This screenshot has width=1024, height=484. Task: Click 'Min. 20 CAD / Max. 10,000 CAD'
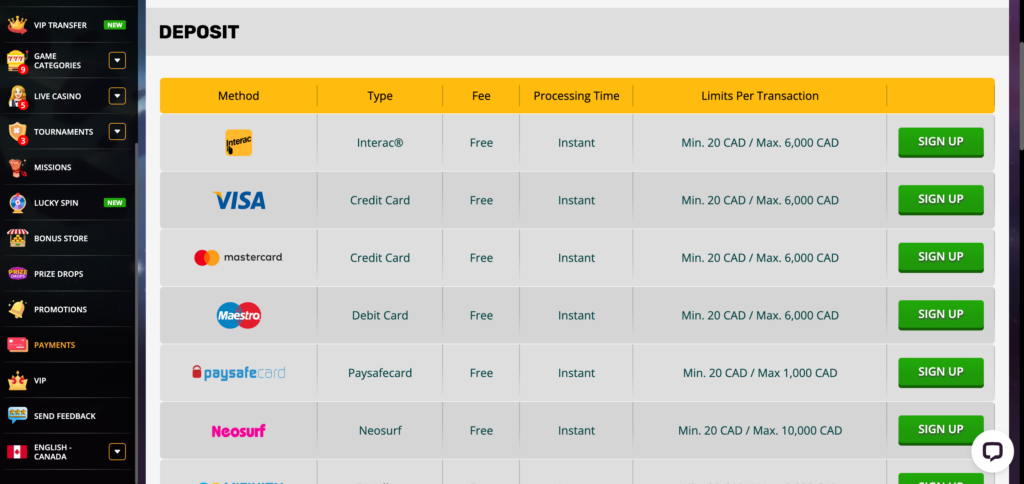pyautogui.click(x=760, y=430)
